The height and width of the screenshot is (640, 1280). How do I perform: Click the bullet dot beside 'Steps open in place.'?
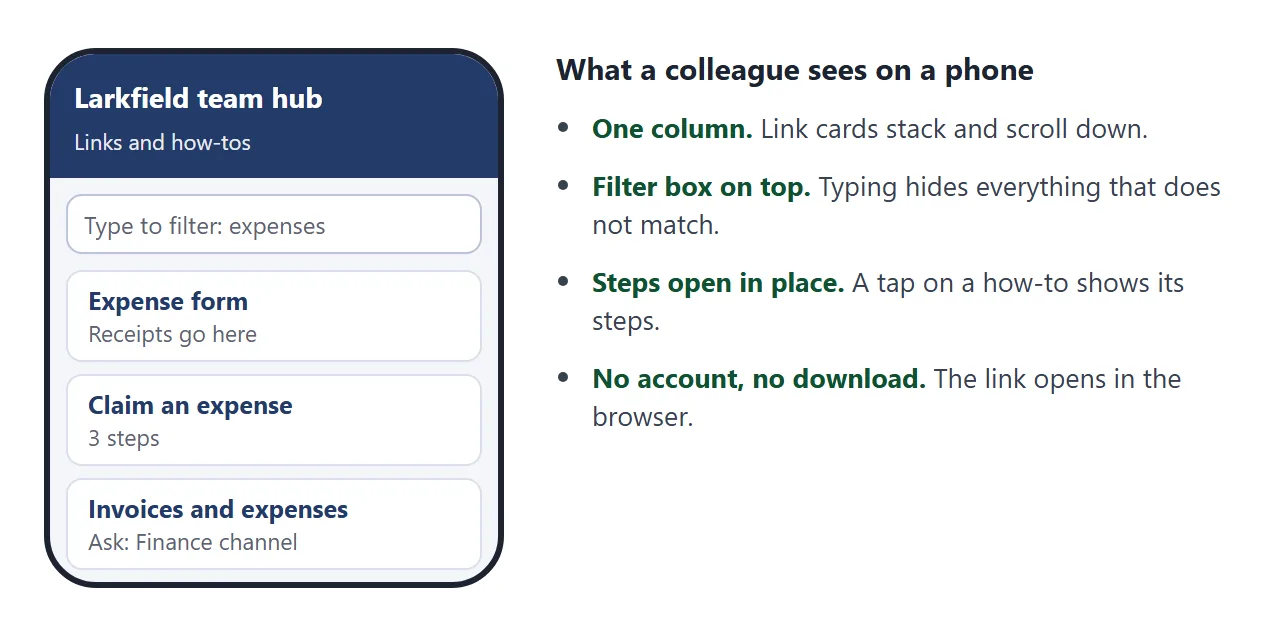point(564,282)
